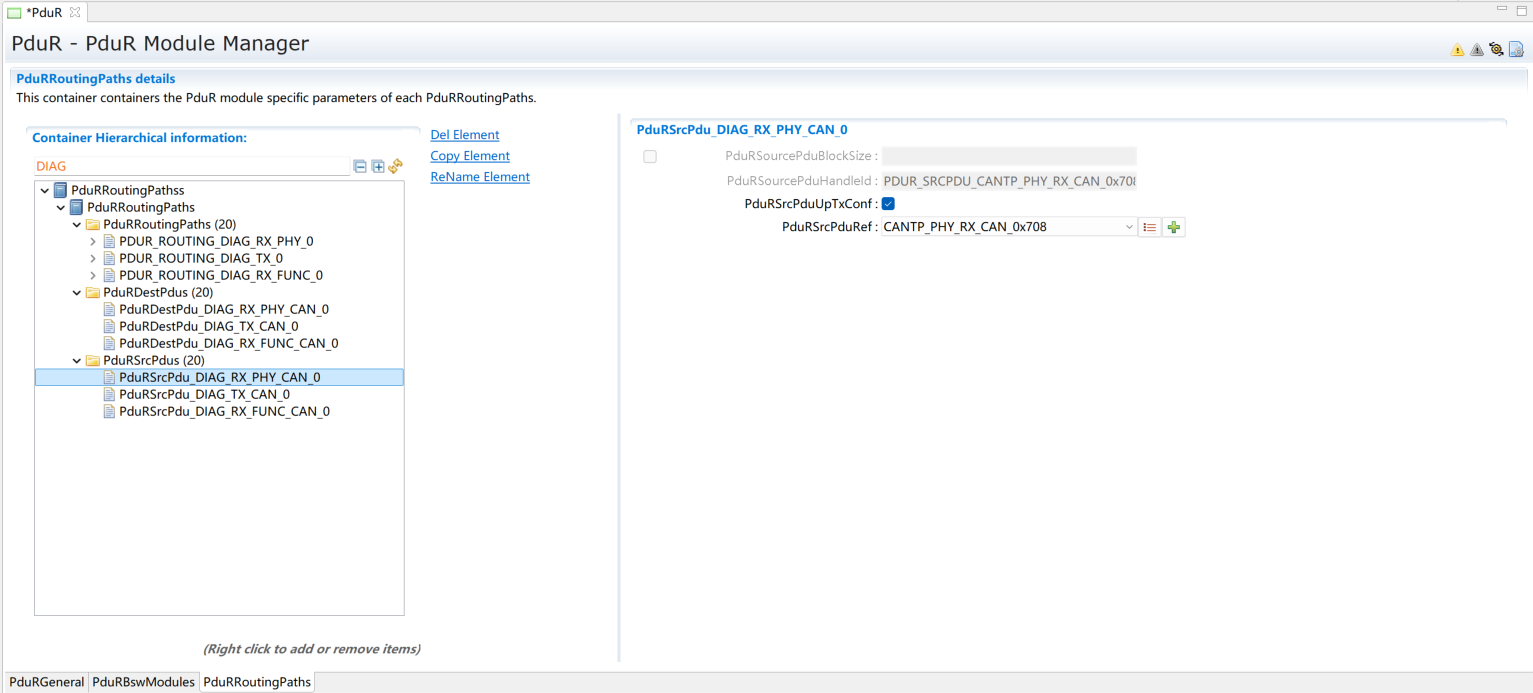The image size is (1533, 693).
Task: Uncheck the PduRSrcPduUpTxConf checkbox
Action: (888, 204)
